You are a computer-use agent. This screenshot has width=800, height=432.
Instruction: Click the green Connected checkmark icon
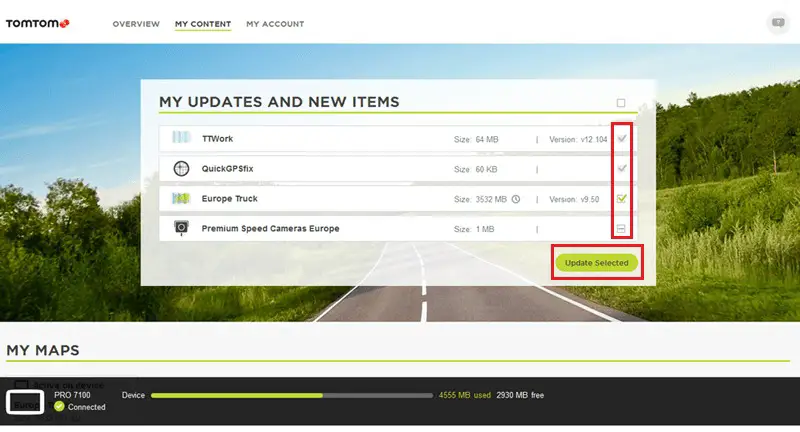click(59, 406)
